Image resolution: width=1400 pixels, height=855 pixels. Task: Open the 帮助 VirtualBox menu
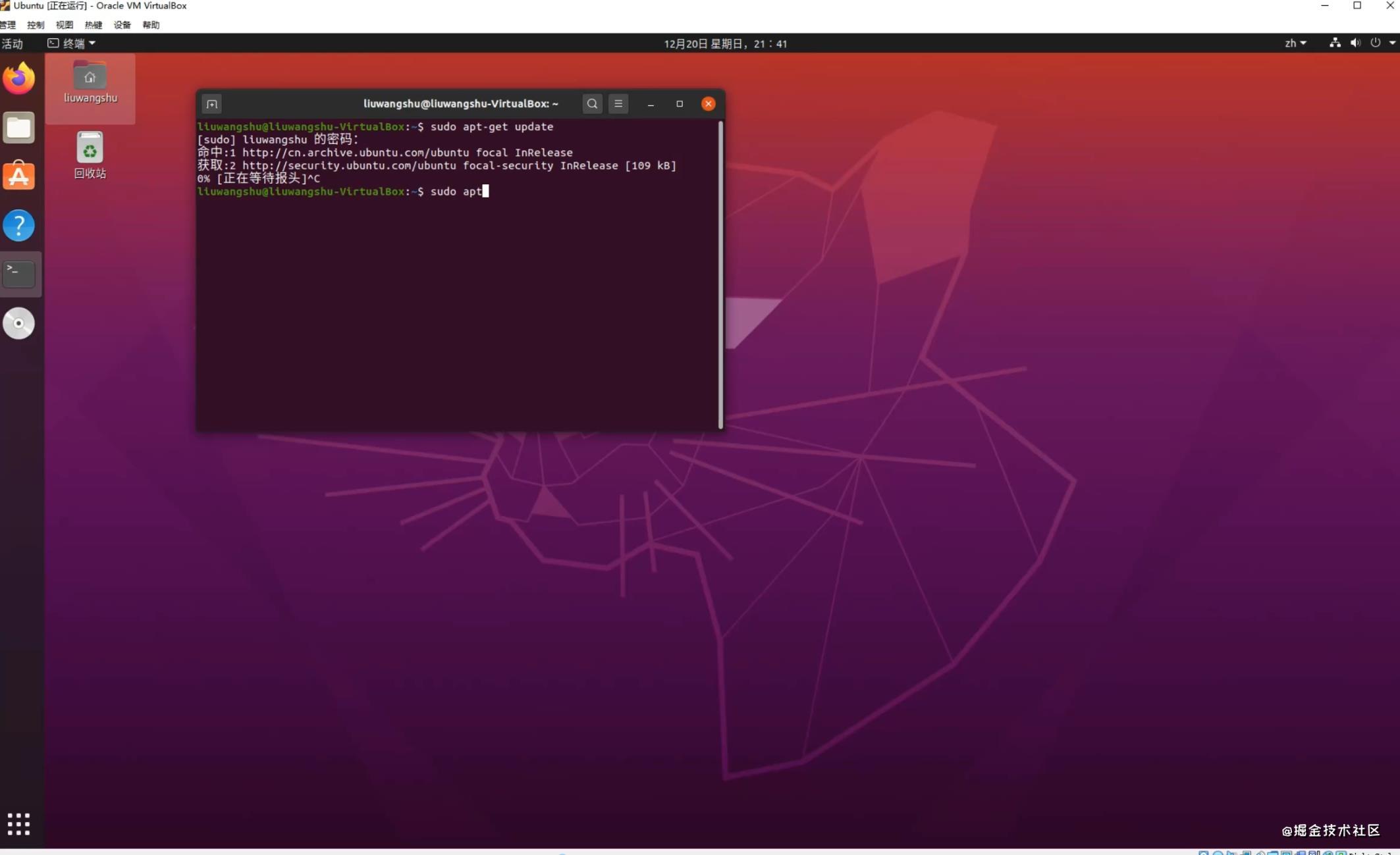tap(151, 25)
